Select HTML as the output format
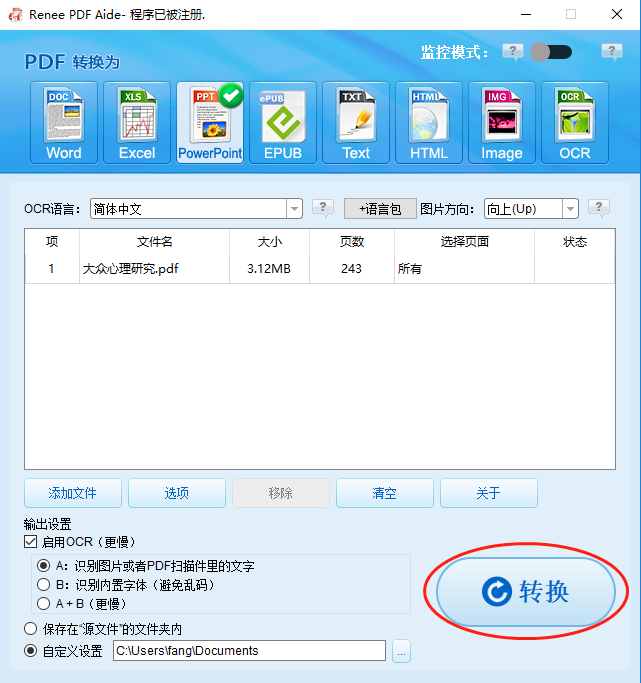This screenshot has height=683, width=641. [x=429, y=123]
